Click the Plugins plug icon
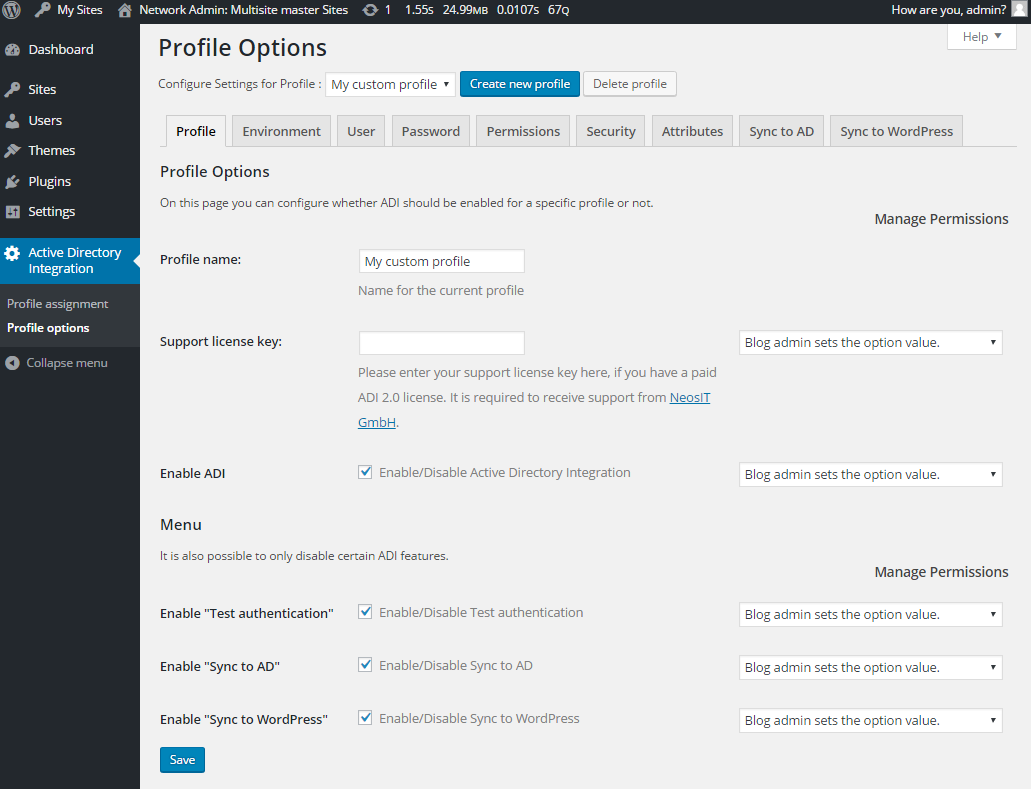 (x=13, y=182)
